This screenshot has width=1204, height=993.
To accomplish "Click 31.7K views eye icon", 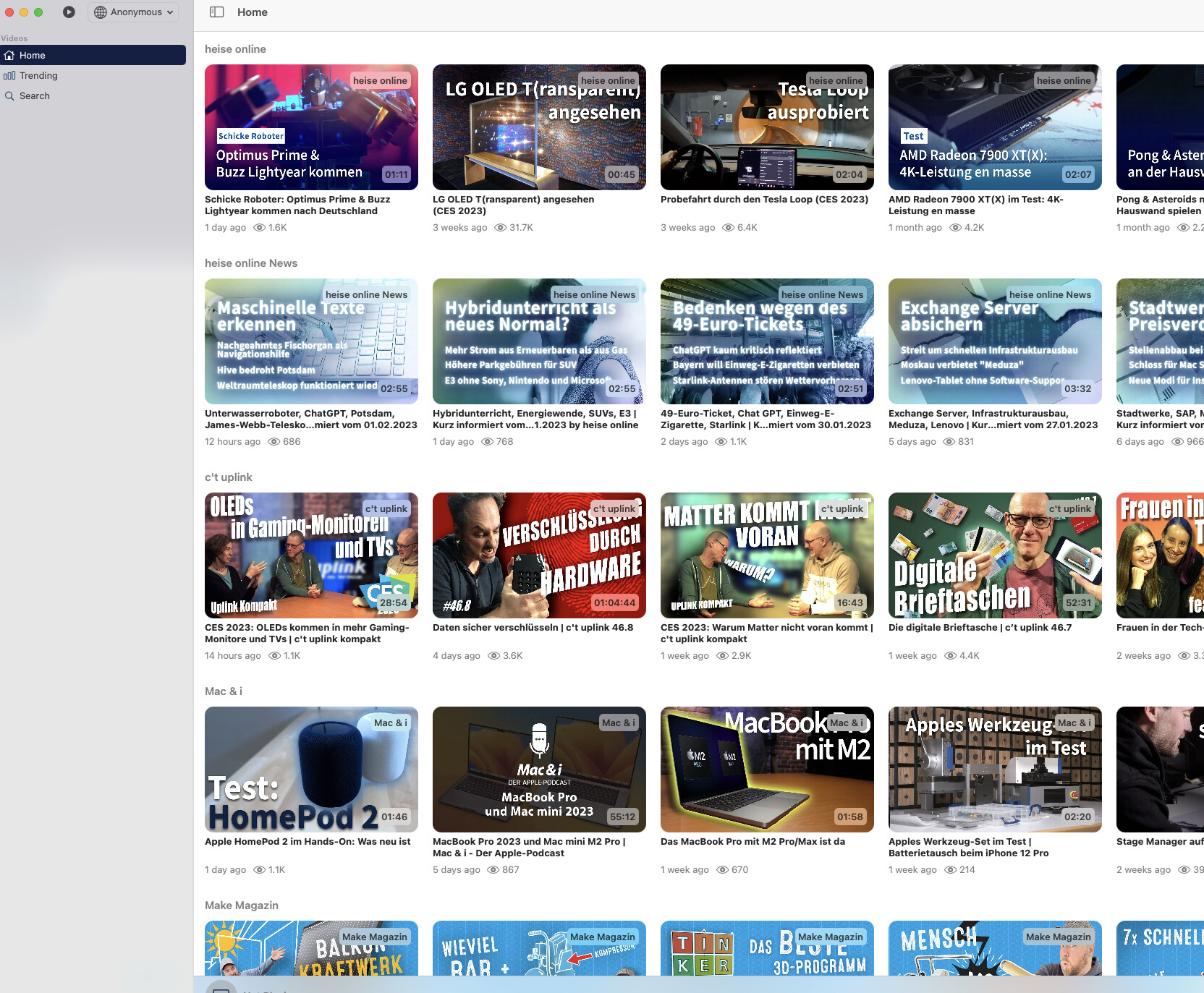I will (500, 227).
